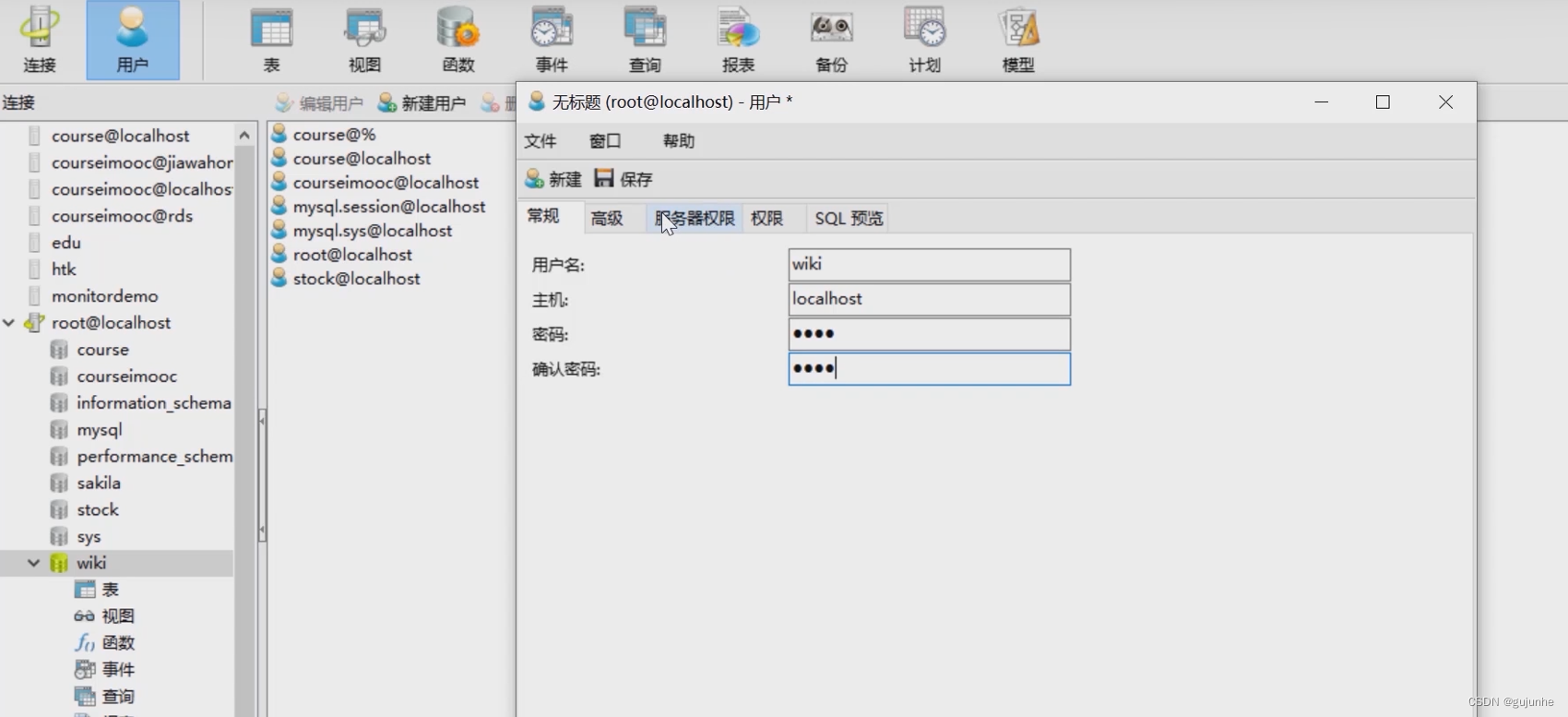The height and width of the screenshot is (717, 1568).
Task: Click the 用户名 input field
Action: 930,265
